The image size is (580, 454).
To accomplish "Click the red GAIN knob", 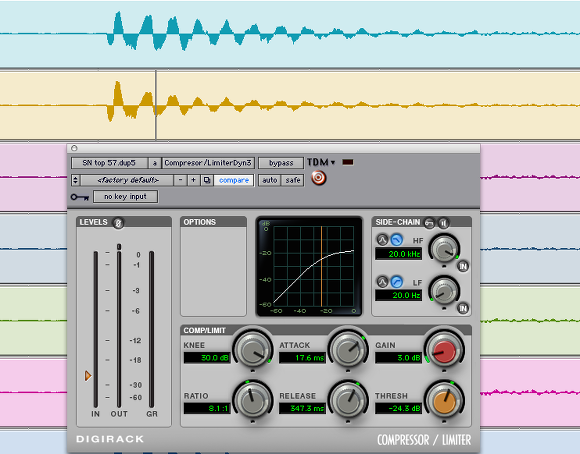I will click(444, 350).
